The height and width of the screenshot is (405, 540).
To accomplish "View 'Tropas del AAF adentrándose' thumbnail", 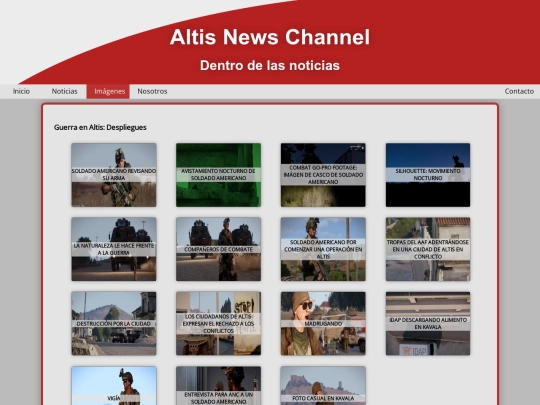I will tap(428, 249).
